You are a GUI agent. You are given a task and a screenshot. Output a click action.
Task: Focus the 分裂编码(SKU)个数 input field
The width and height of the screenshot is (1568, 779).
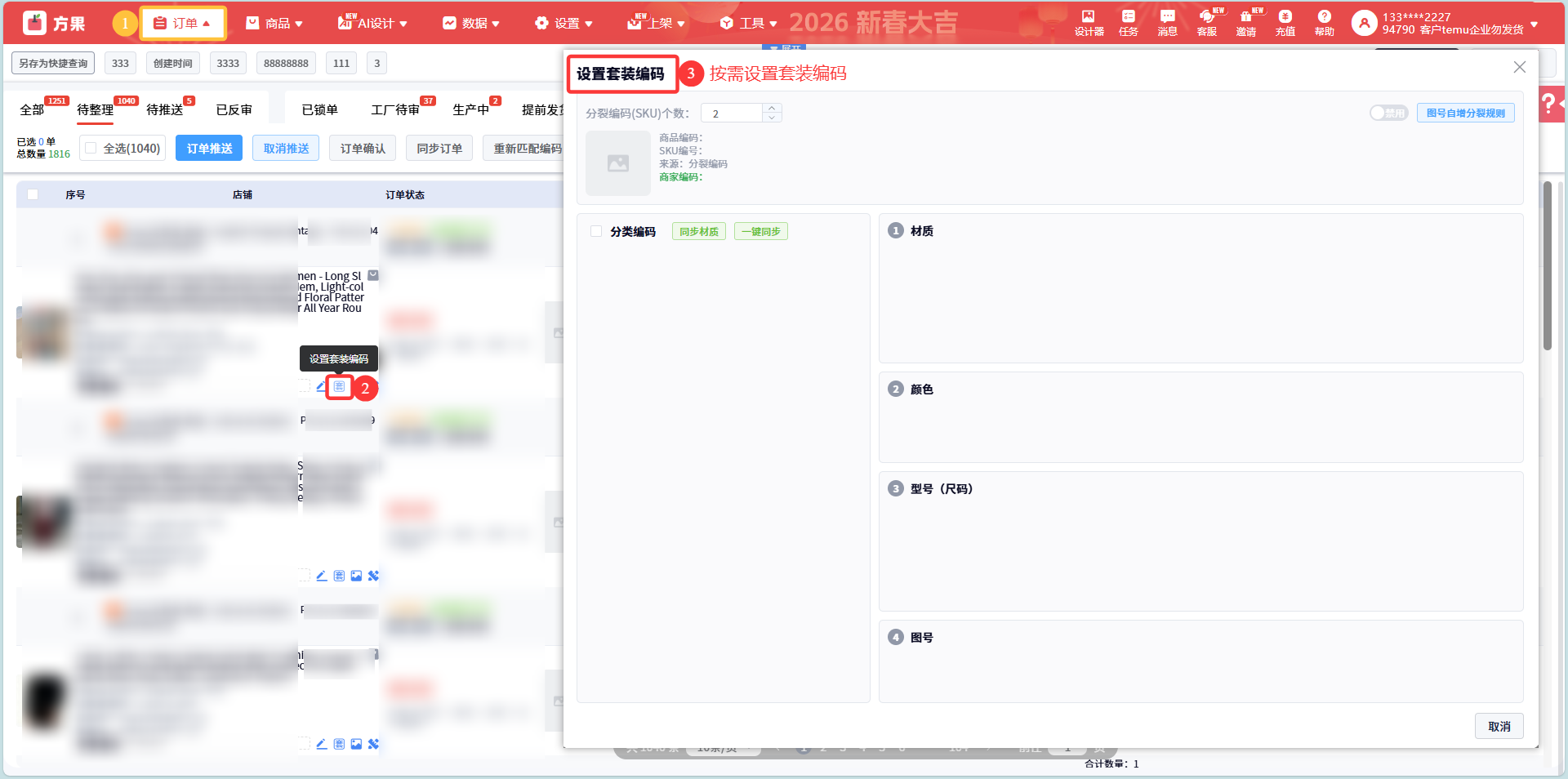[x=732, y=113]
